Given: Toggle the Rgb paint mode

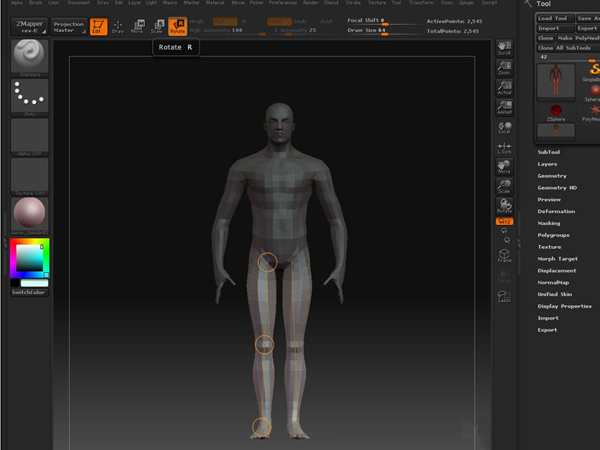Looking at the screenshot, I should pyautogui.click(x=225, y=21).
